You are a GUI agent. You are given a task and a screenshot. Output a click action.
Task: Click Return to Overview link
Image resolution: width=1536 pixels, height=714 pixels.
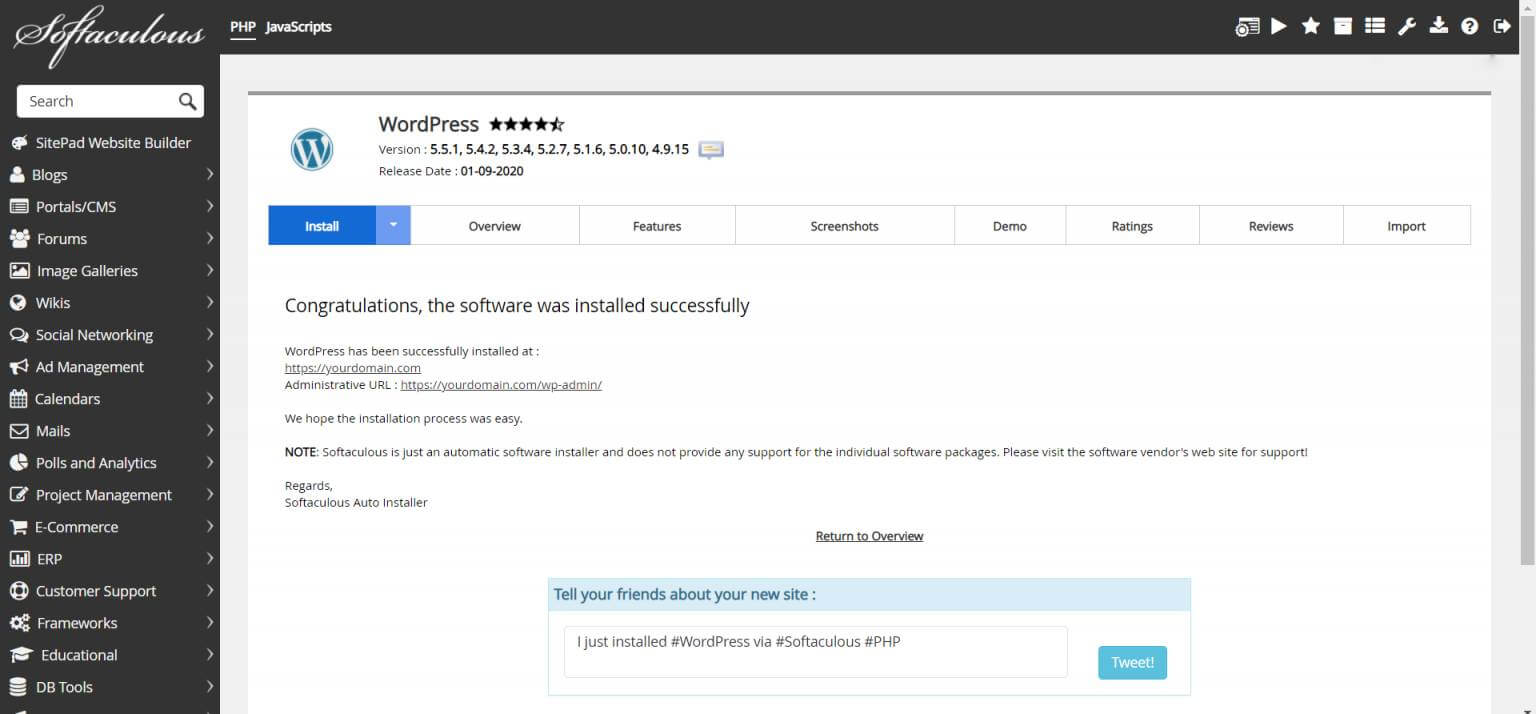pyautogui.click(x=869, y=536)
